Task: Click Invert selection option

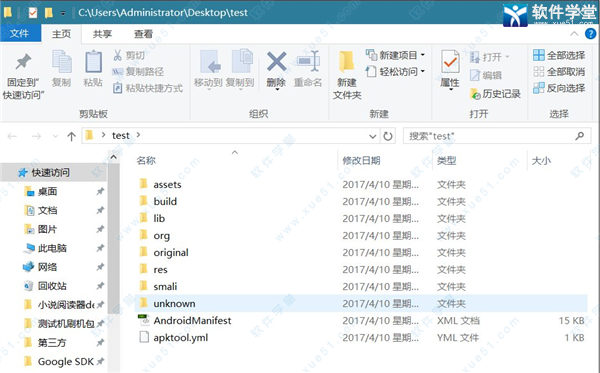Action: pyautogui.click(x=559, y=88)
